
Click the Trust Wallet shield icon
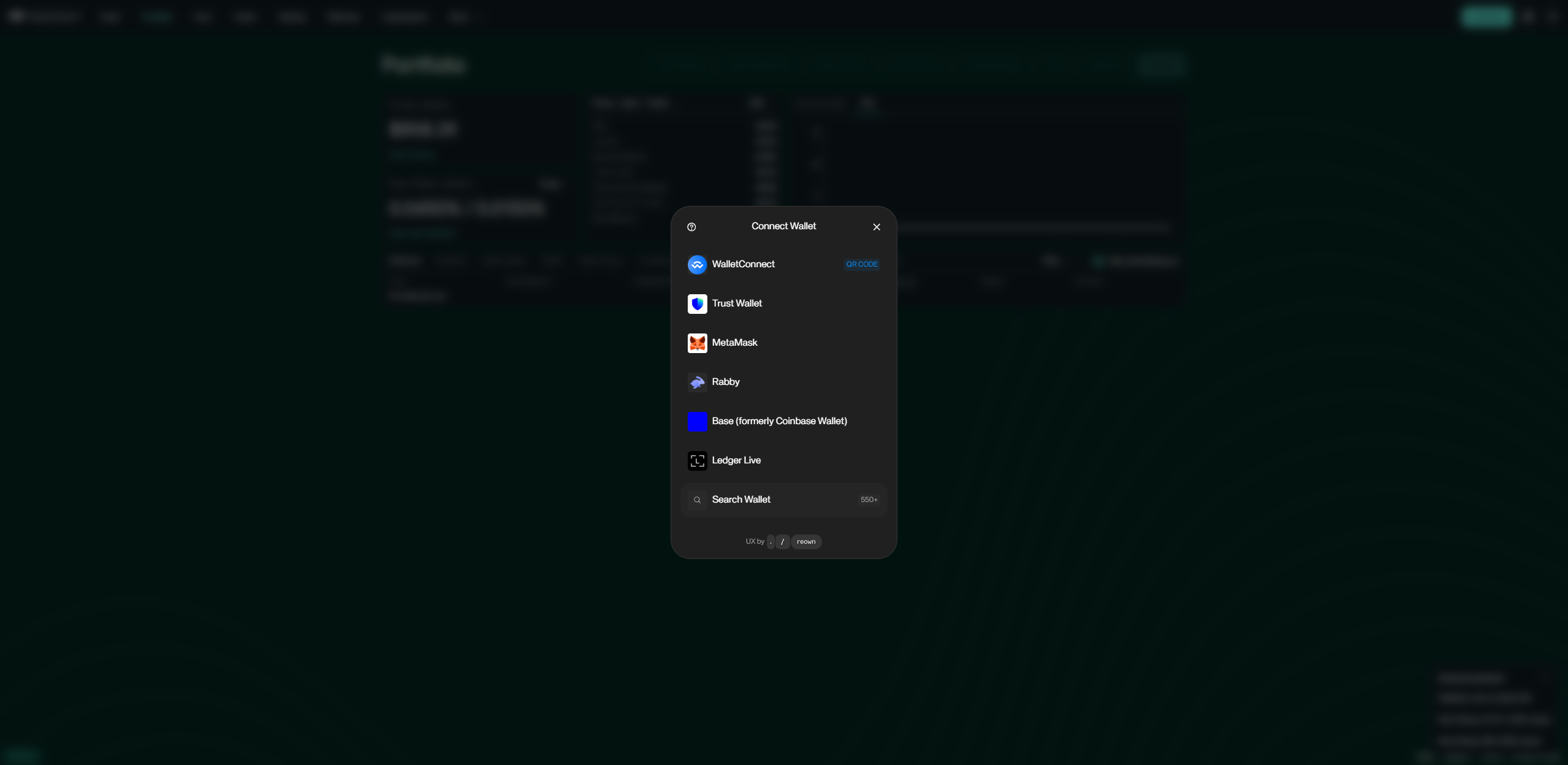(x=697, y=304)
